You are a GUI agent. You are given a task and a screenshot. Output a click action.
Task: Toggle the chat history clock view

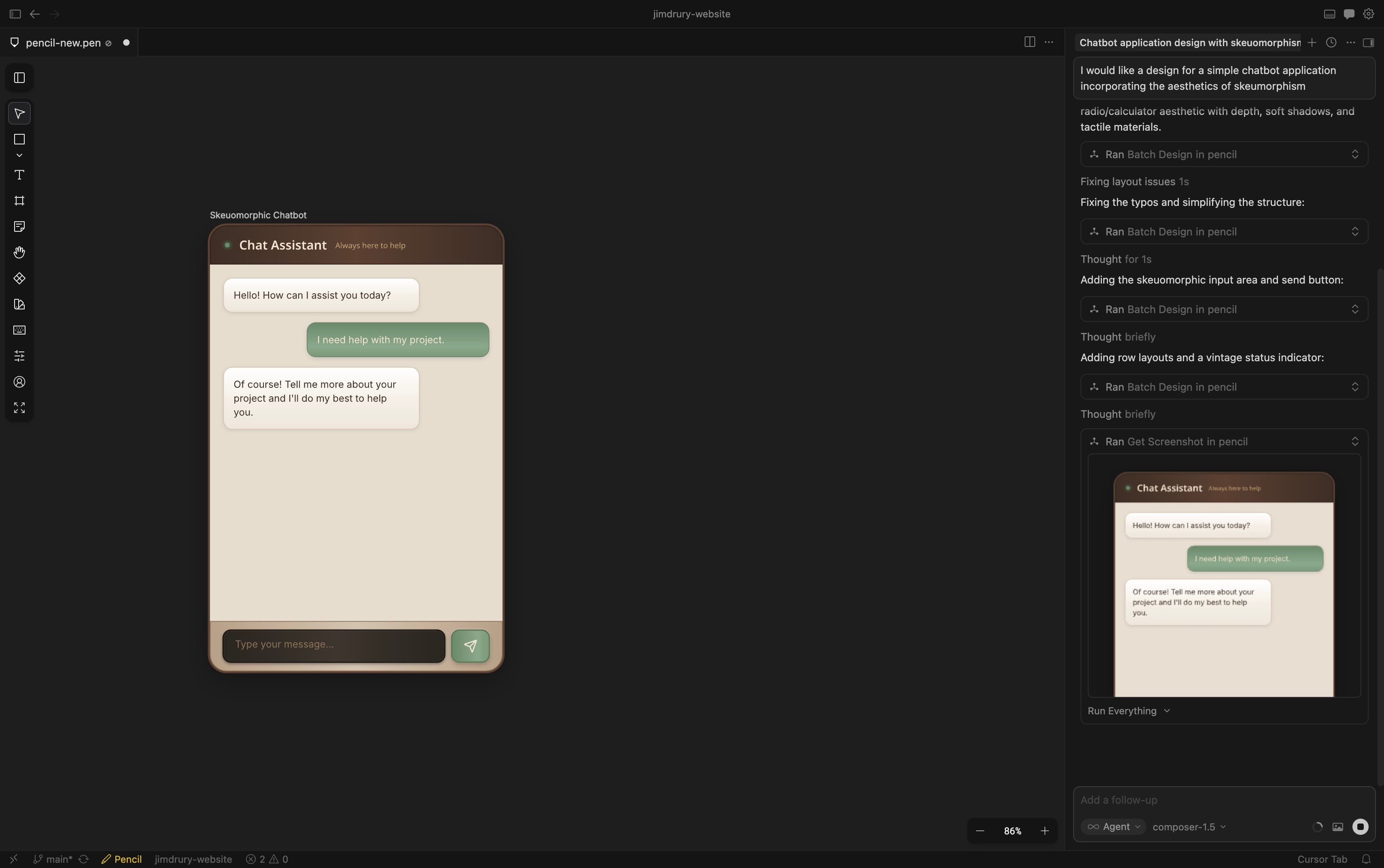coord(1330,42)
